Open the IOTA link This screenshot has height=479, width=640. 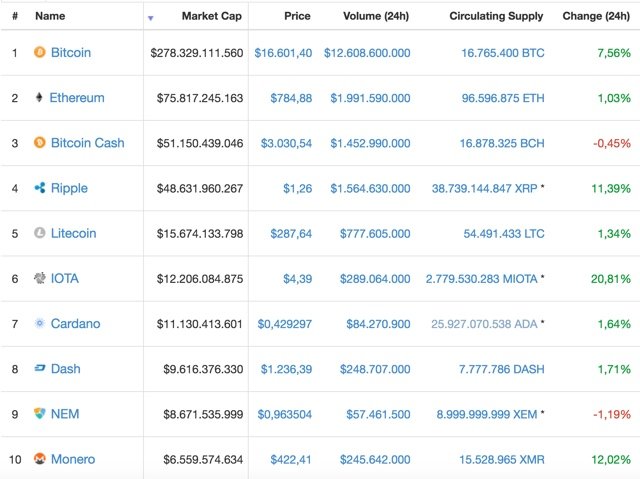click(x=64, y=279)
